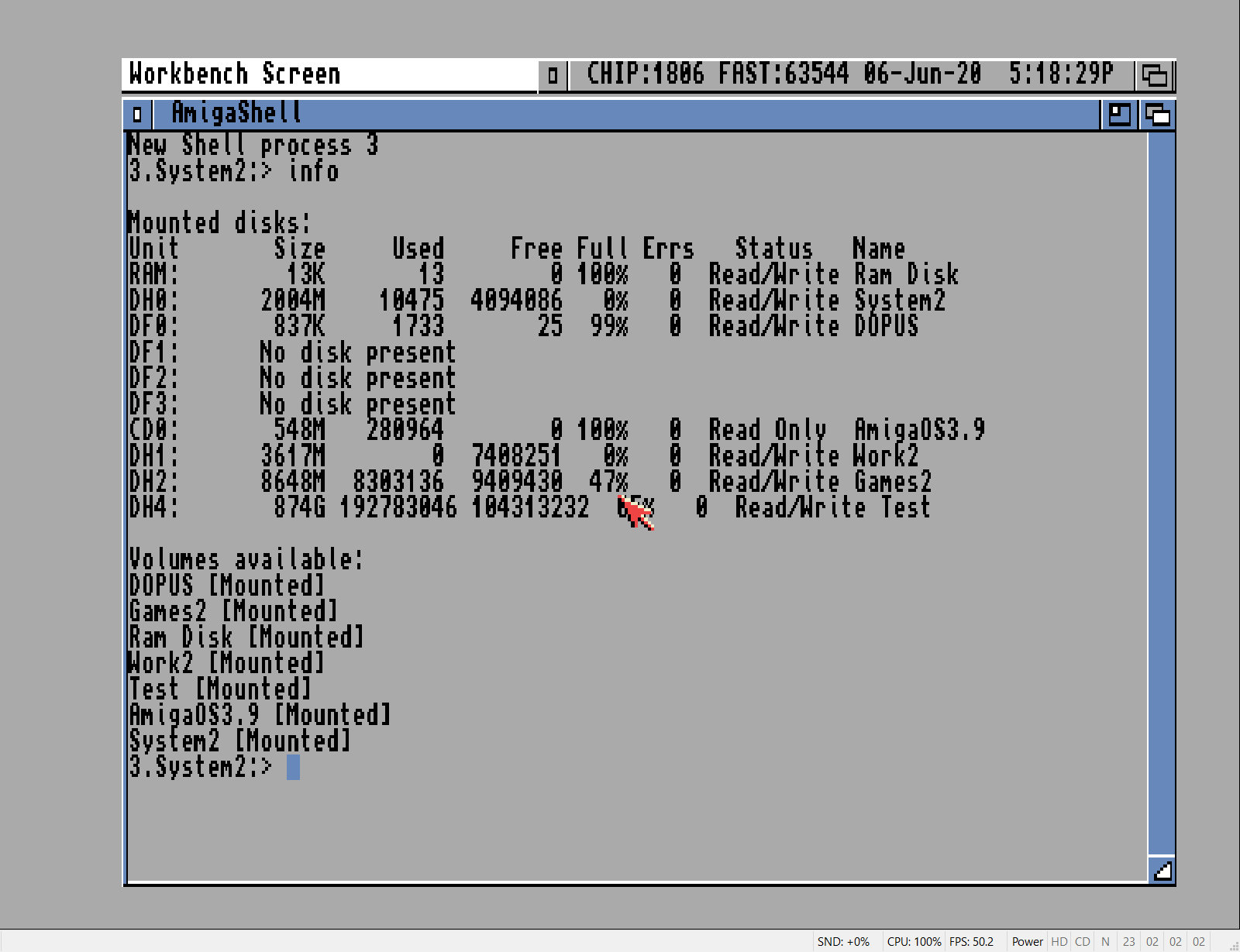Click the 'DOPUS' name in disk table

pyautogui.click(x=886, y=325)
